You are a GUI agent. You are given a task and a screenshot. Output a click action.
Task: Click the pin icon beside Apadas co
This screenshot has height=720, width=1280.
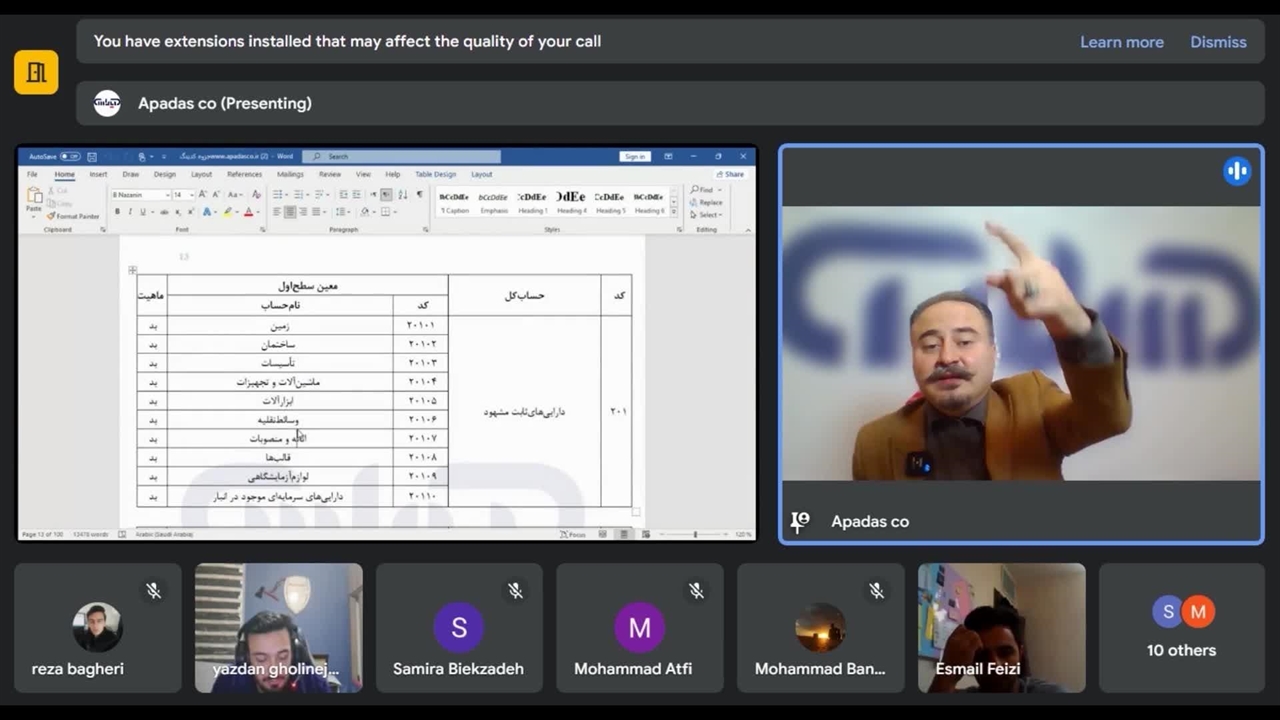(800, 521)
